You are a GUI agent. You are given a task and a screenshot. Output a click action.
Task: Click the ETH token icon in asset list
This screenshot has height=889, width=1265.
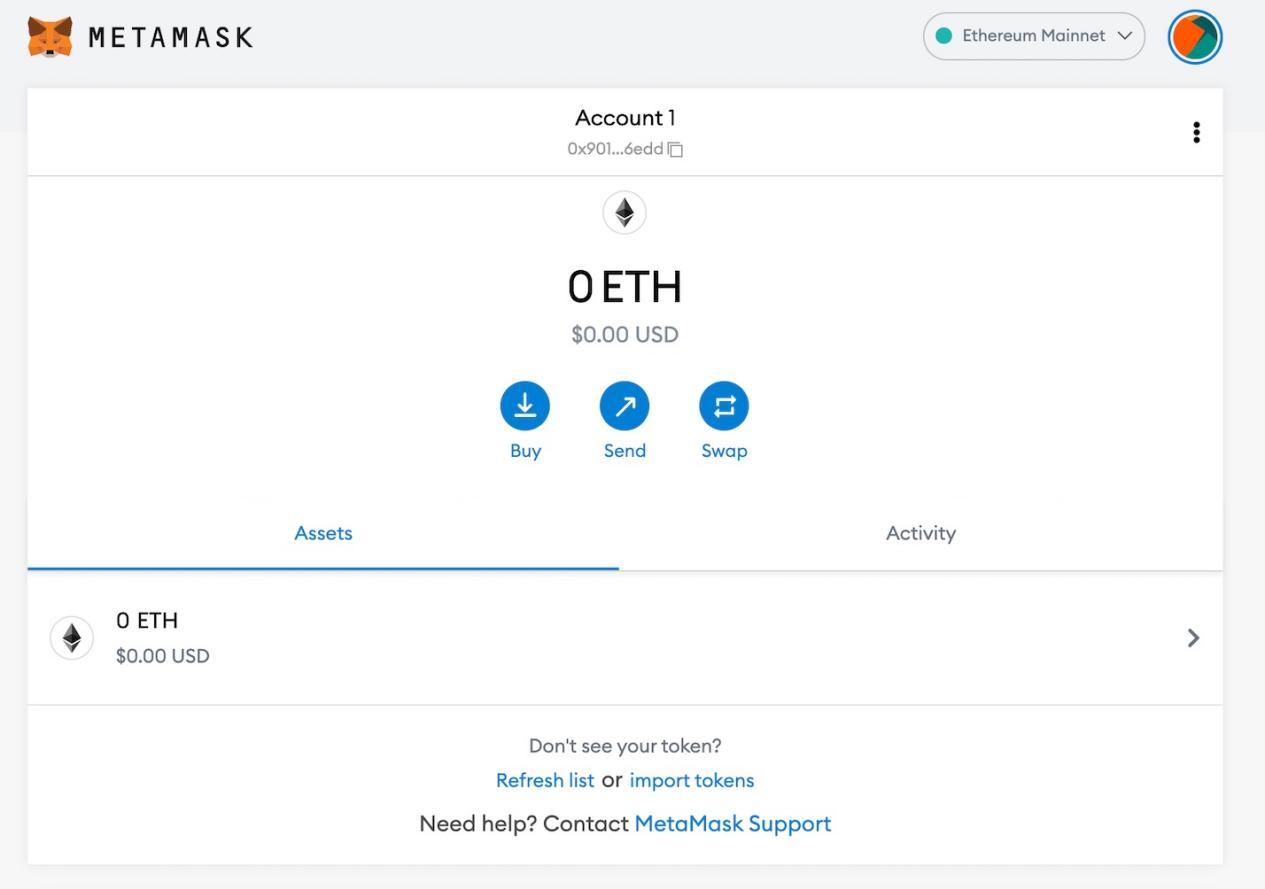(72, 638)
